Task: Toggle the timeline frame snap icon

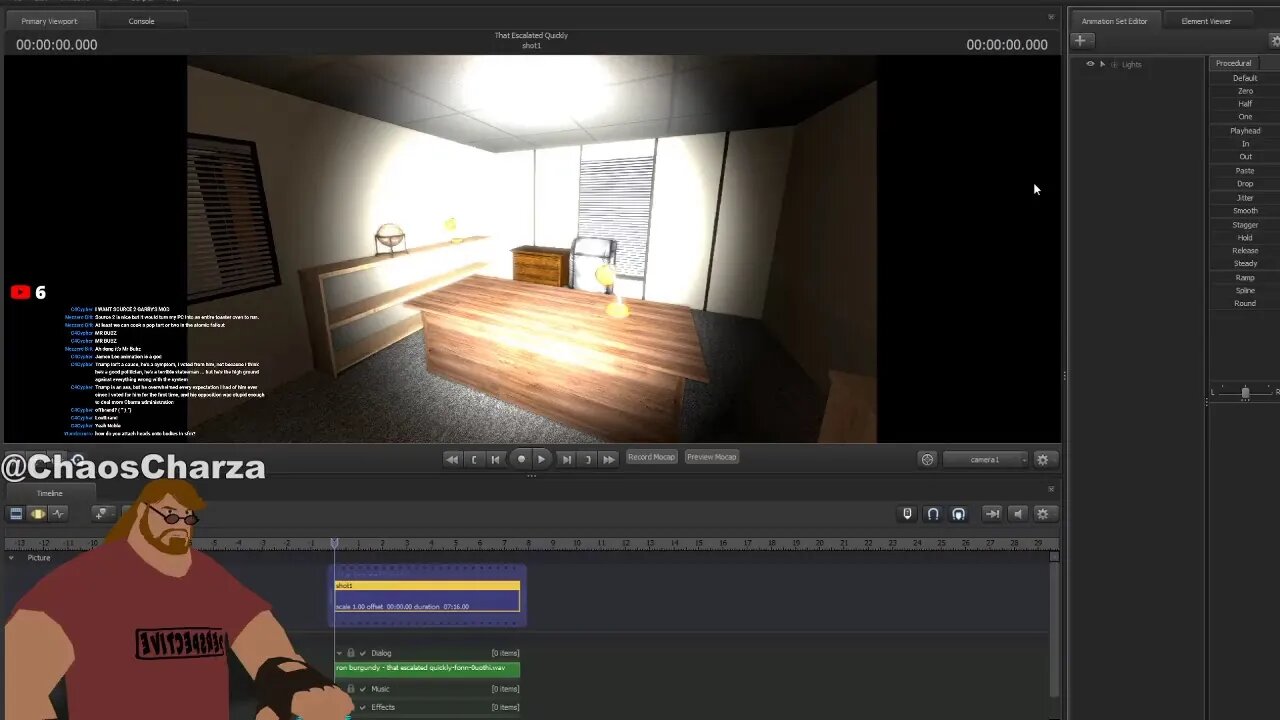Action: 959,513
